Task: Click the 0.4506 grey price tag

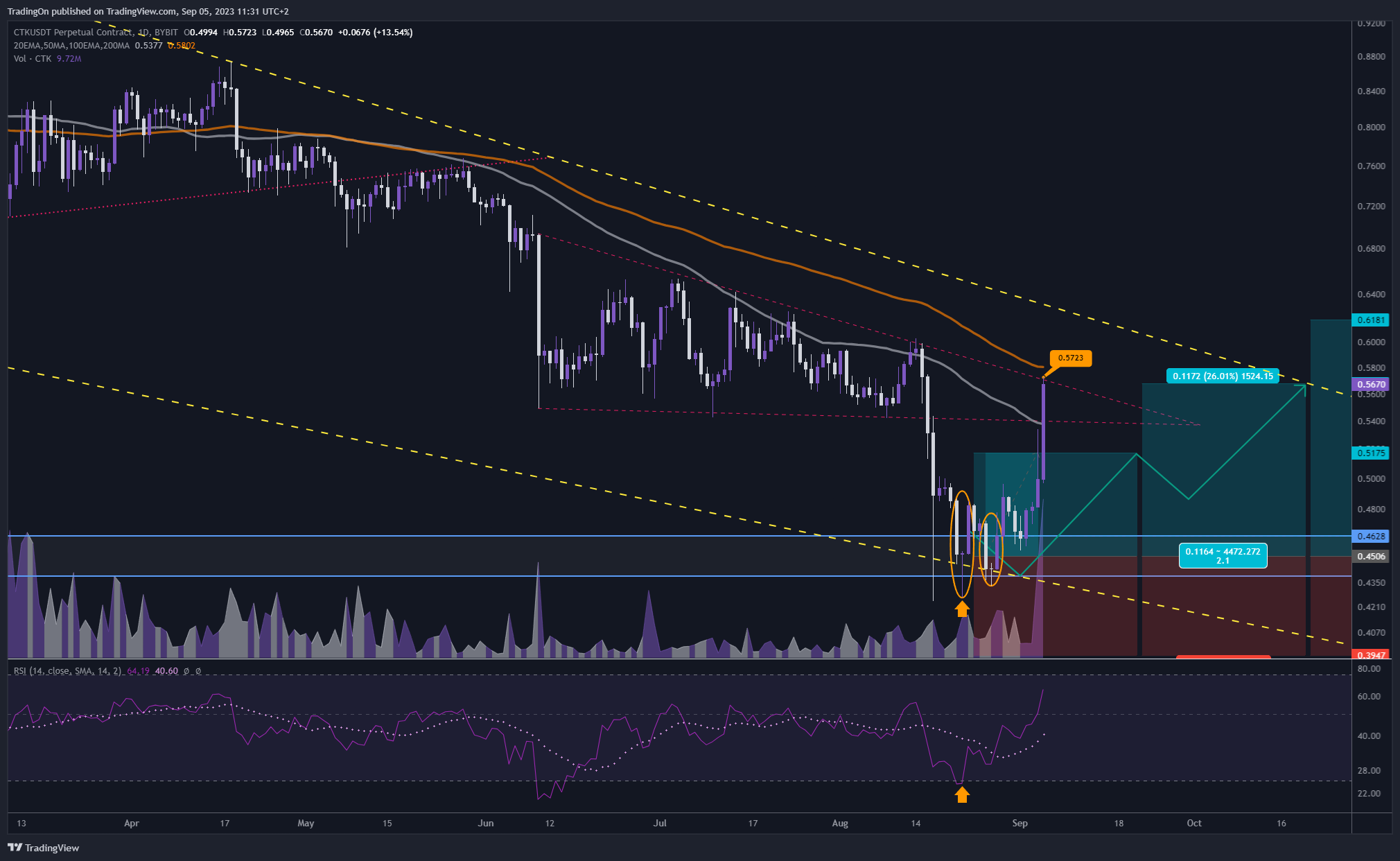Action: point(1371,556)
